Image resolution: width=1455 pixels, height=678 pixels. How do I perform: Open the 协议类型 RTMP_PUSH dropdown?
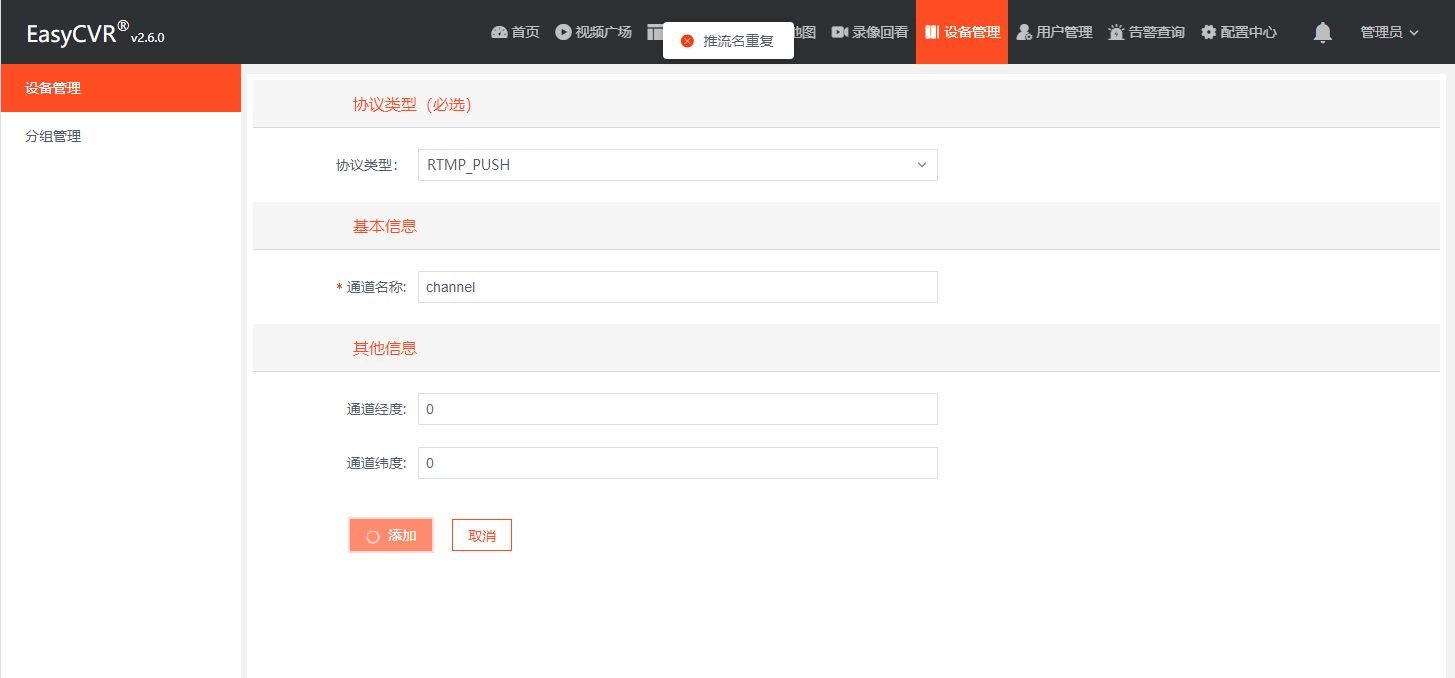pyautogui.click(x=678, y=165)
